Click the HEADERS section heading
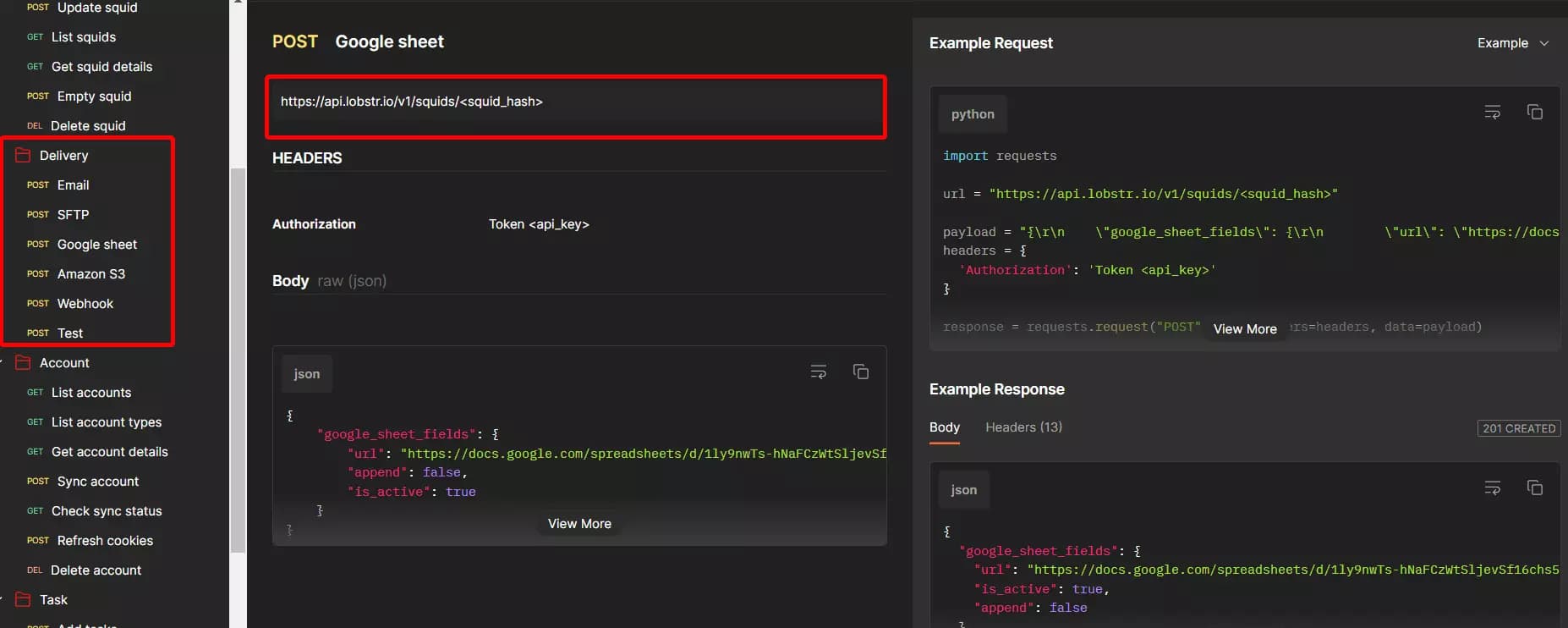This screenshot has height=628, width=1568. [307, 158]
